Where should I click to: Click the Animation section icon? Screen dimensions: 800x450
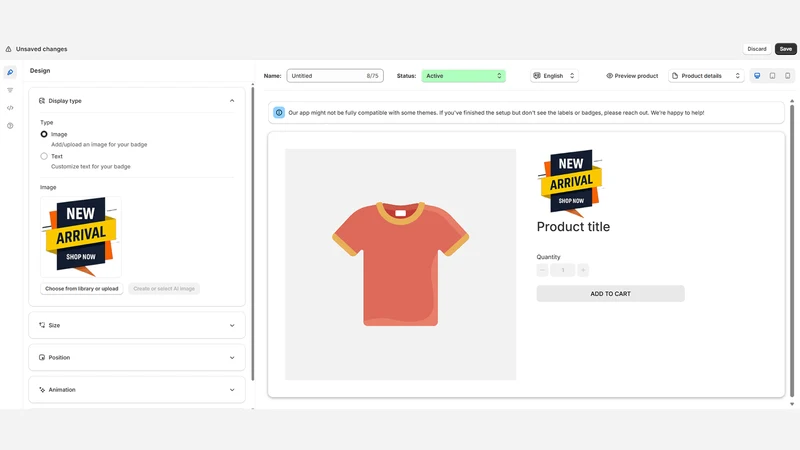[x=42, y=389]
